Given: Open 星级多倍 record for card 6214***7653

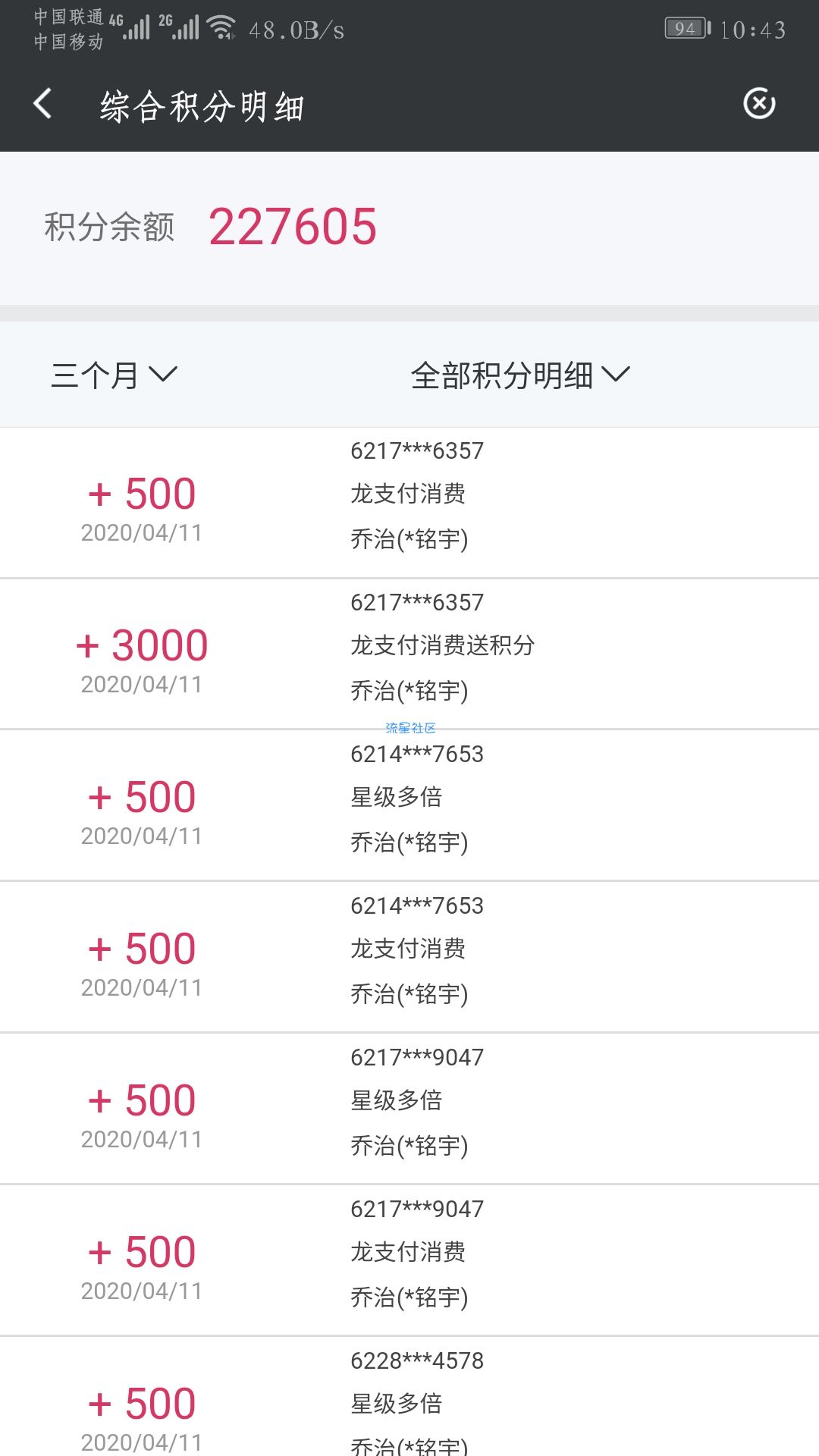Looking at the screenshot, I should coord(409,805).
